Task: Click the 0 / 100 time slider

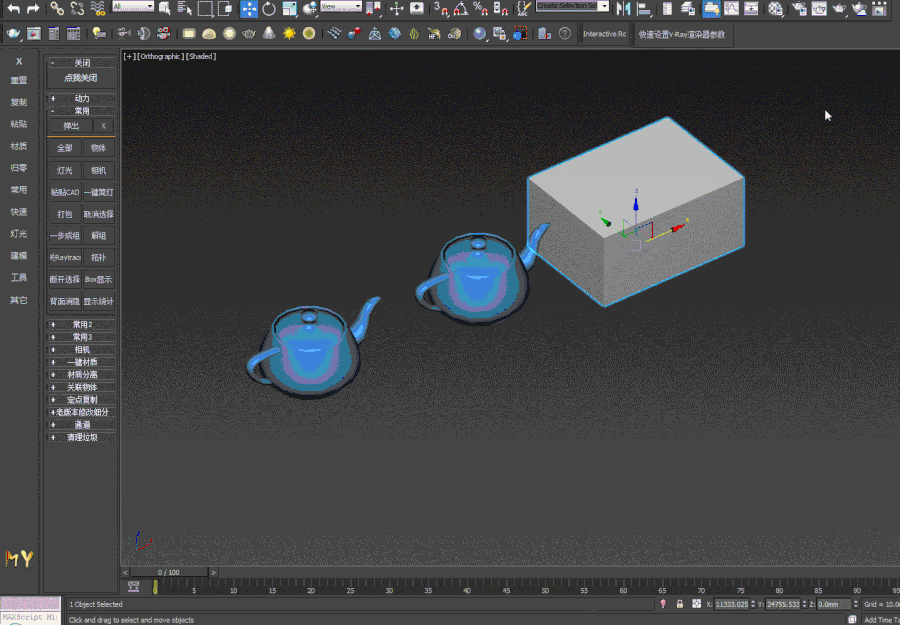Action: (169, 572)
